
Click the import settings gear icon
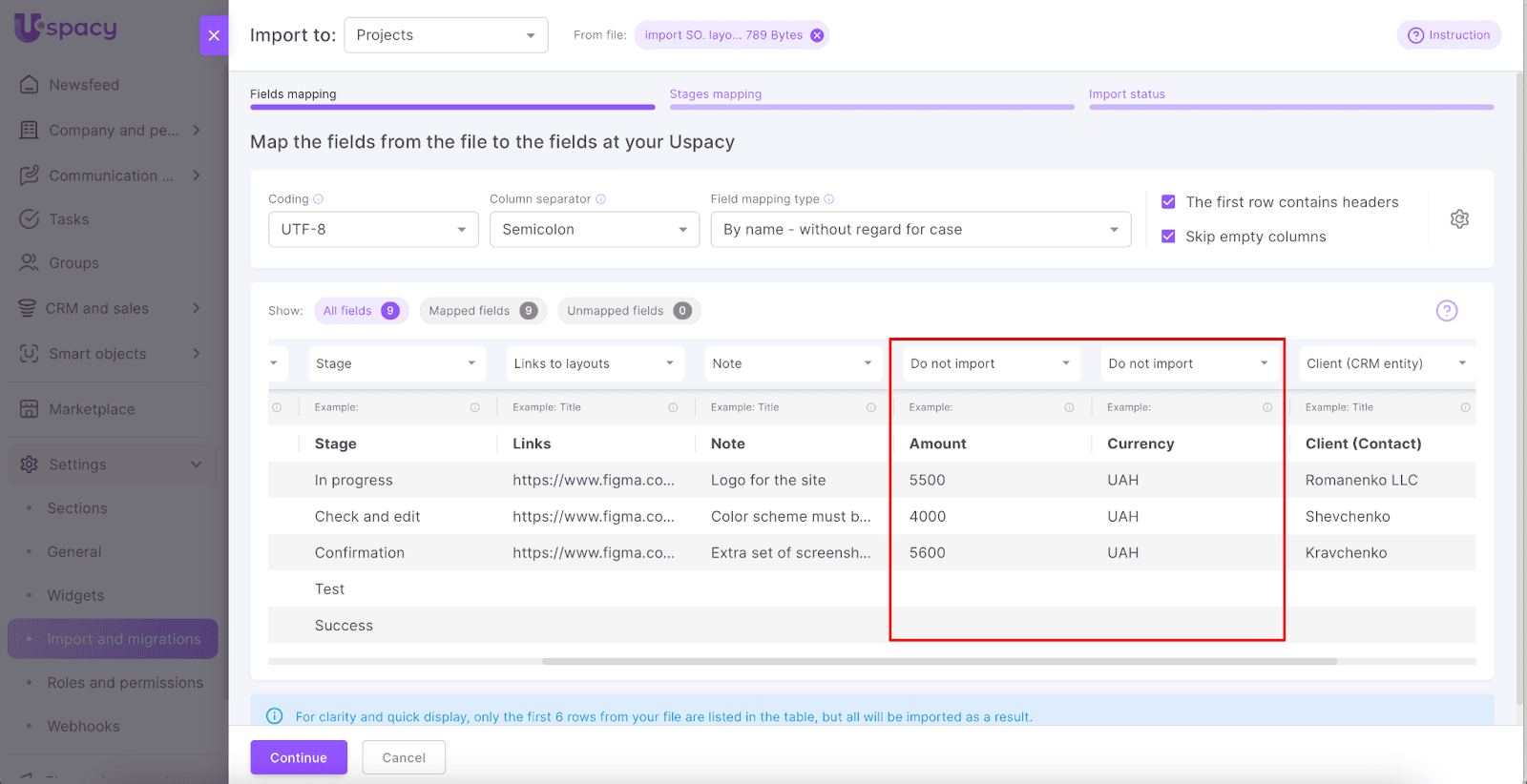click(x=1459, y=219)
